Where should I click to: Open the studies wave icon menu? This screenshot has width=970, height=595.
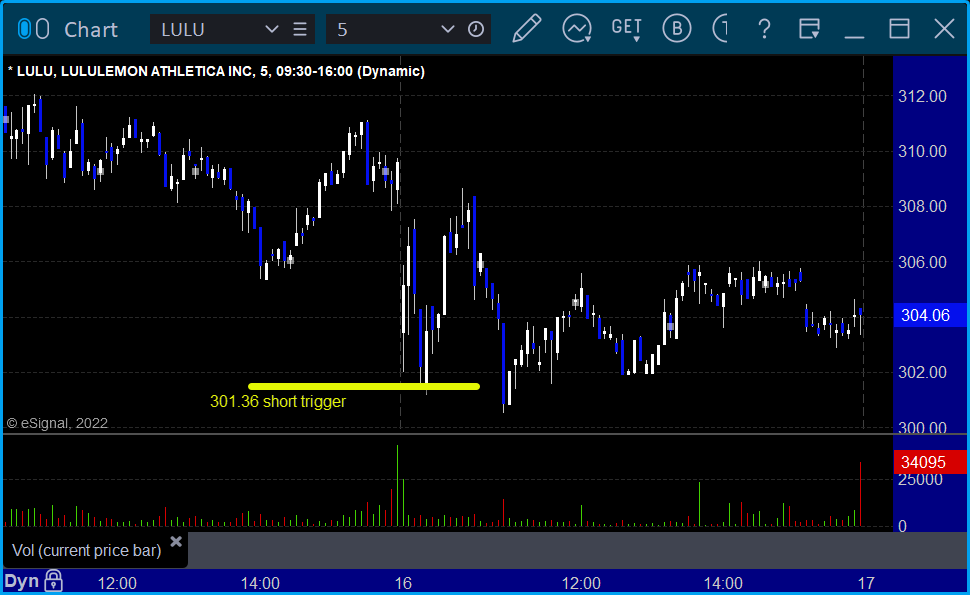click(x=577, y=28)
